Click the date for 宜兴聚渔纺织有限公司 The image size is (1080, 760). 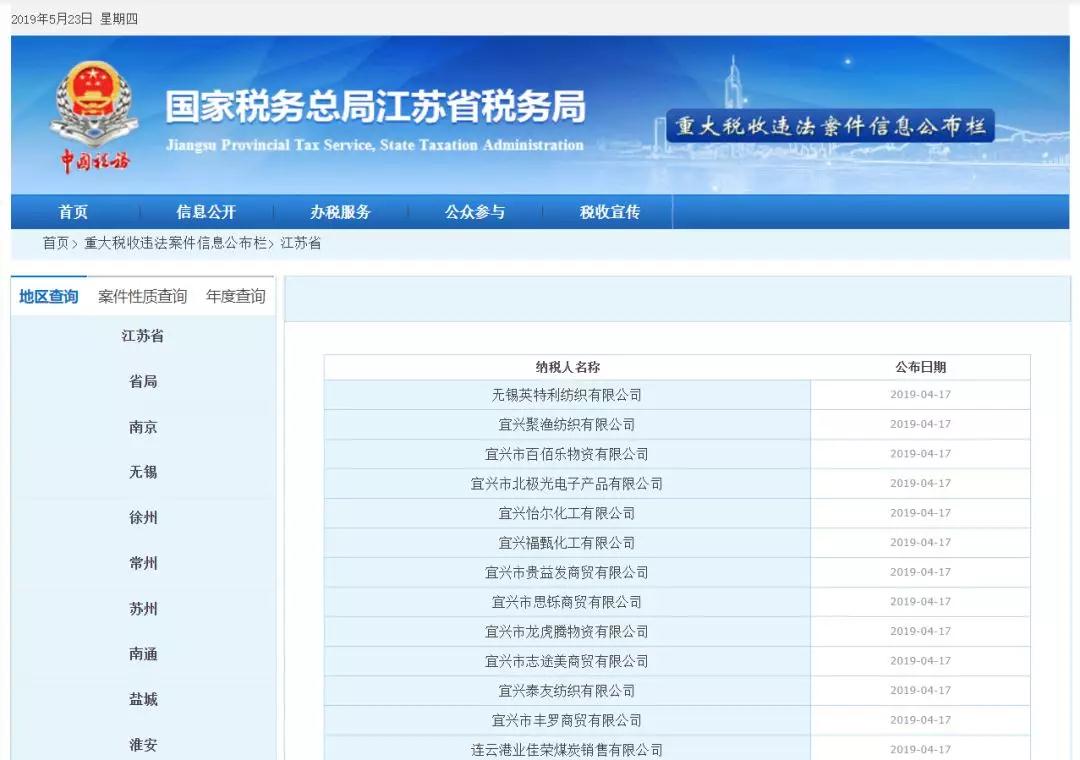920,424
